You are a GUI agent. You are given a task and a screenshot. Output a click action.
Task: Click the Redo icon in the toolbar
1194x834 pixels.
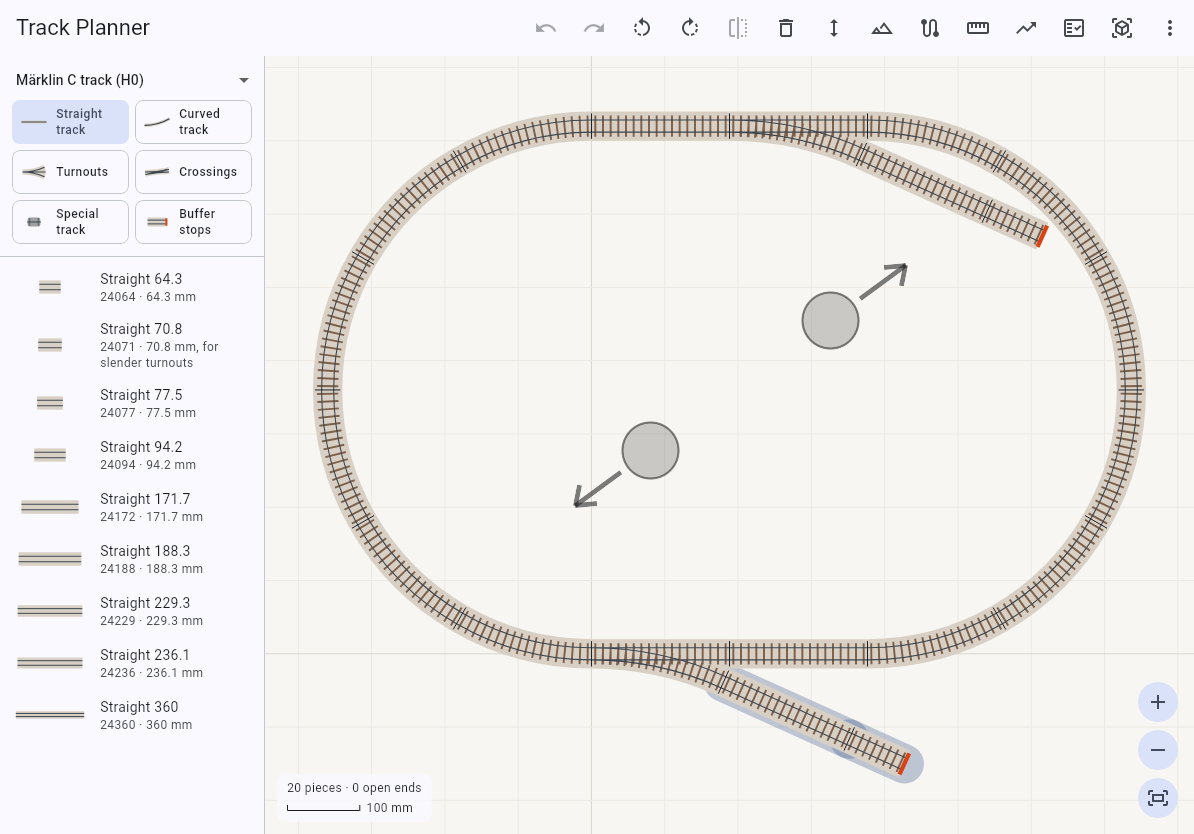tap(594, 28)
